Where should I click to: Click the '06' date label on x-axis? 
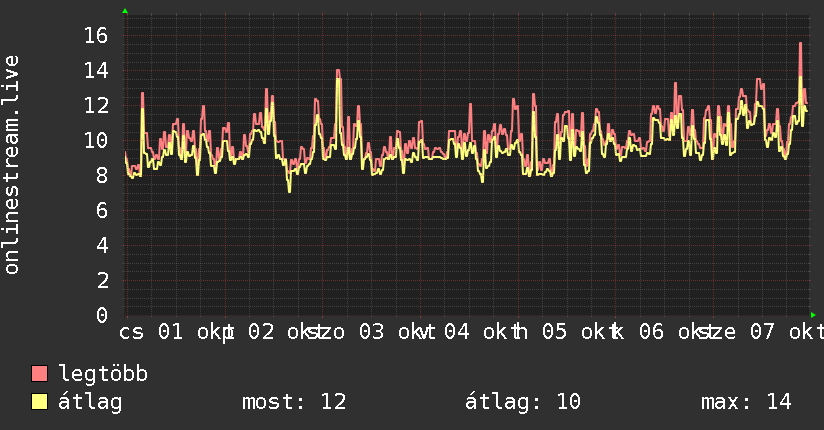(652, 332)
